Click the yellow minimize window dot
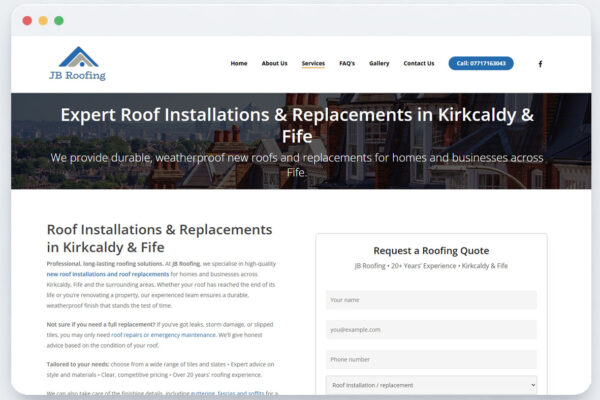 (43, 20)
